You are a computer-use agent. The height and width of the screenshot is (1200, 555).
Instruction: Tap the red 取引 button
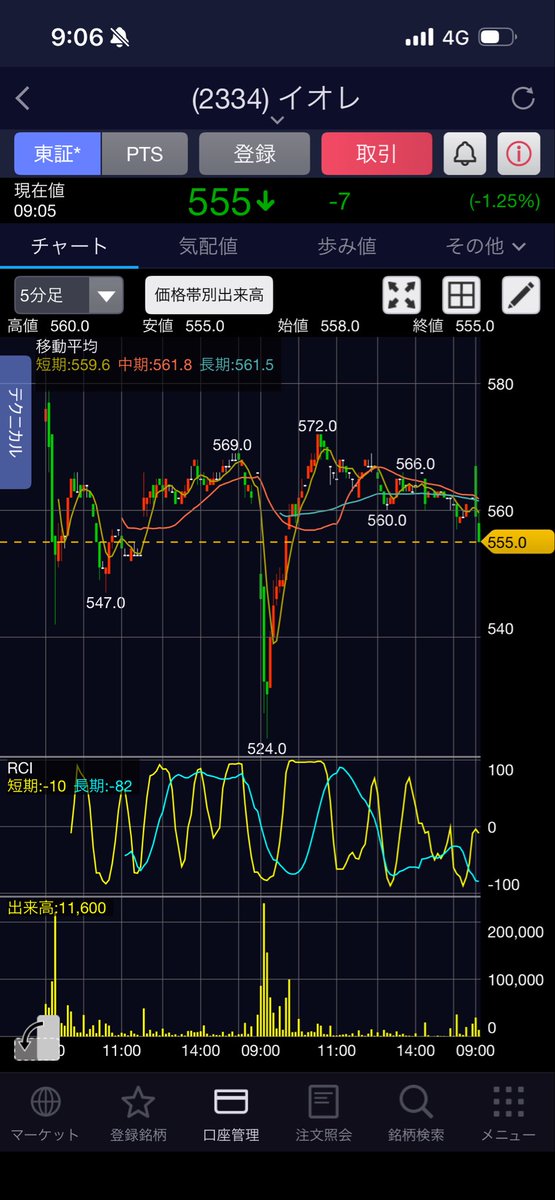(376, 154)
